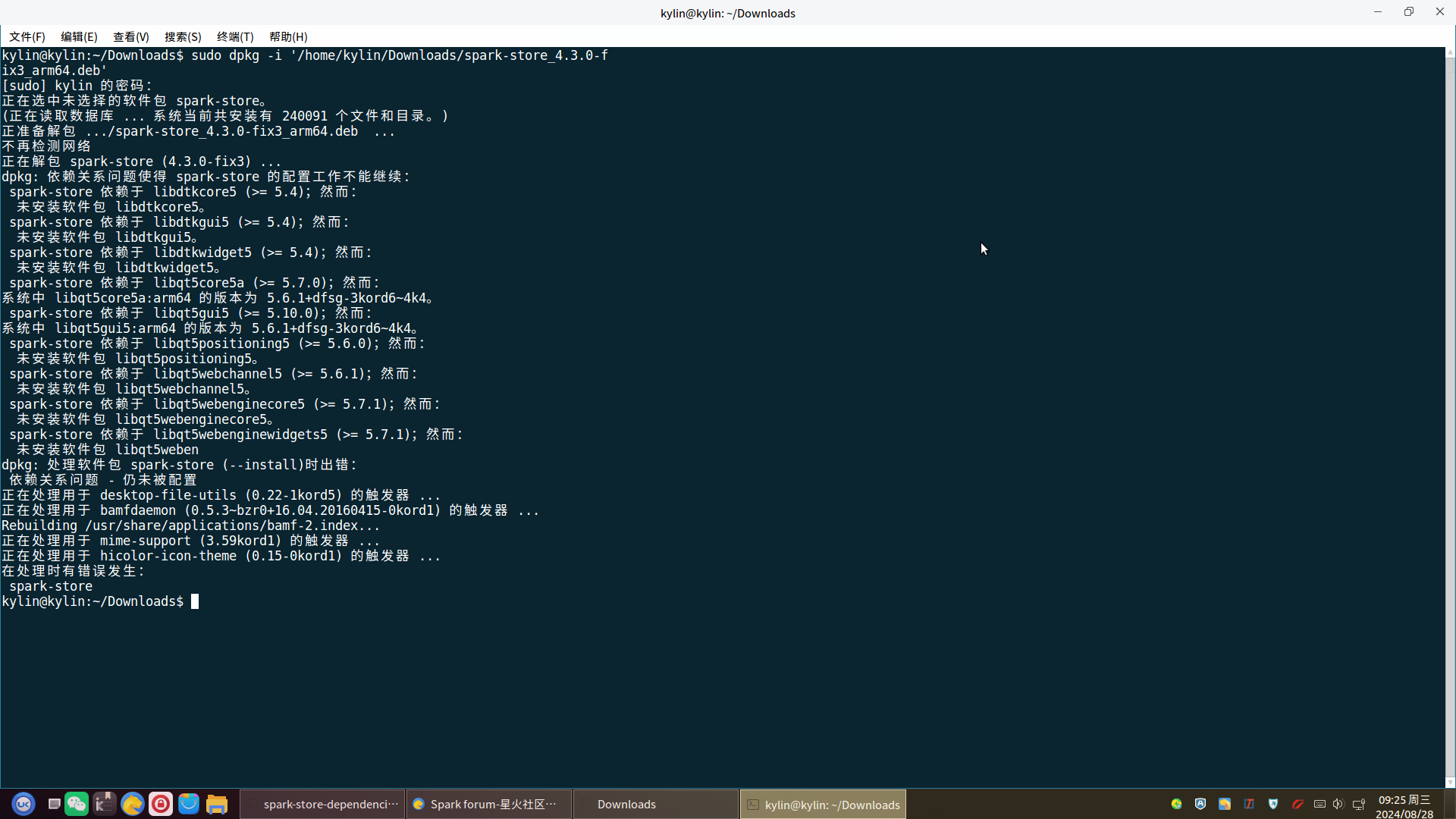Open the 查看(V) menu
Screen dimensions: 1456x819
click(x=130, y=36)
